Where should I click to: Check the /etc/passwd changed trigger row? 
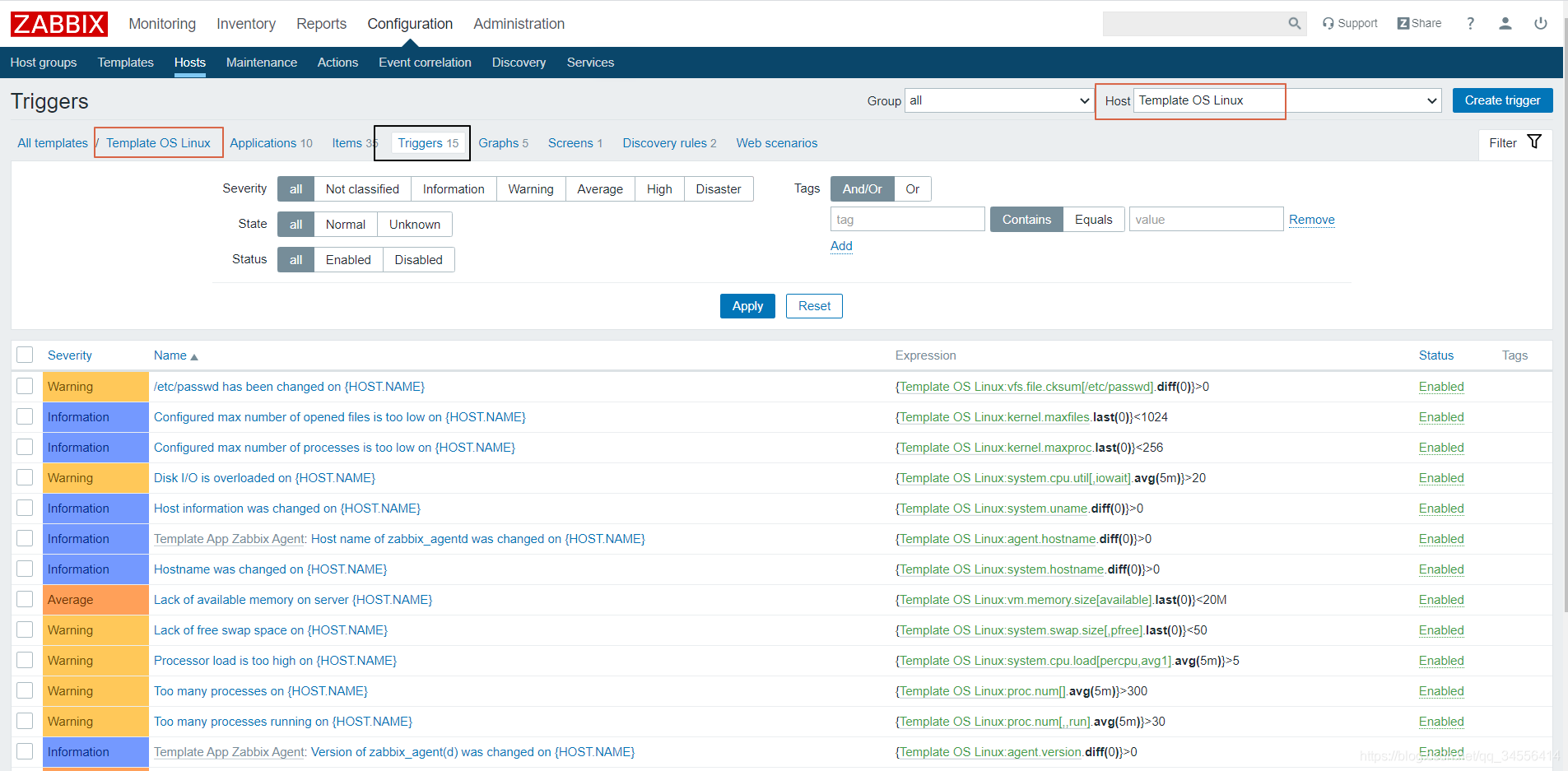coord(25,386)
